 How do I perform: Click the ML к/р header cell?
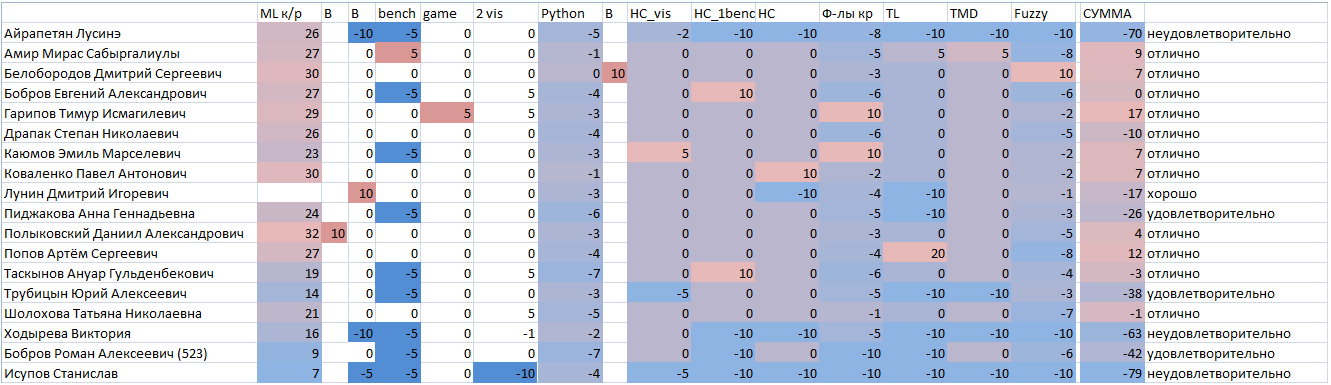(x=289, y=14)
